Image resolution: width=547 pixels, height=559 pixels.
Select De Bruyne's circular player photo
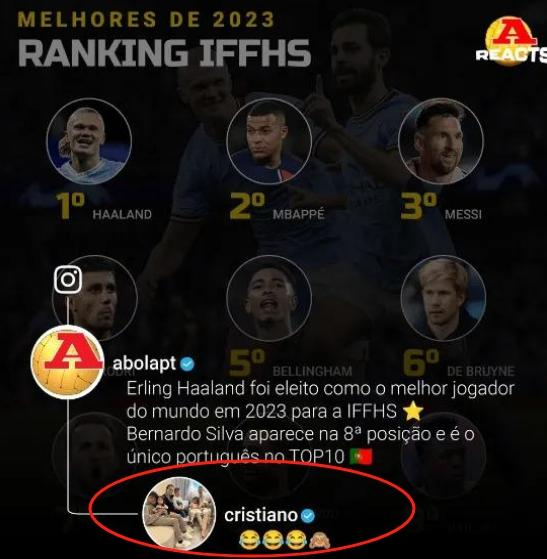point(443,298)
